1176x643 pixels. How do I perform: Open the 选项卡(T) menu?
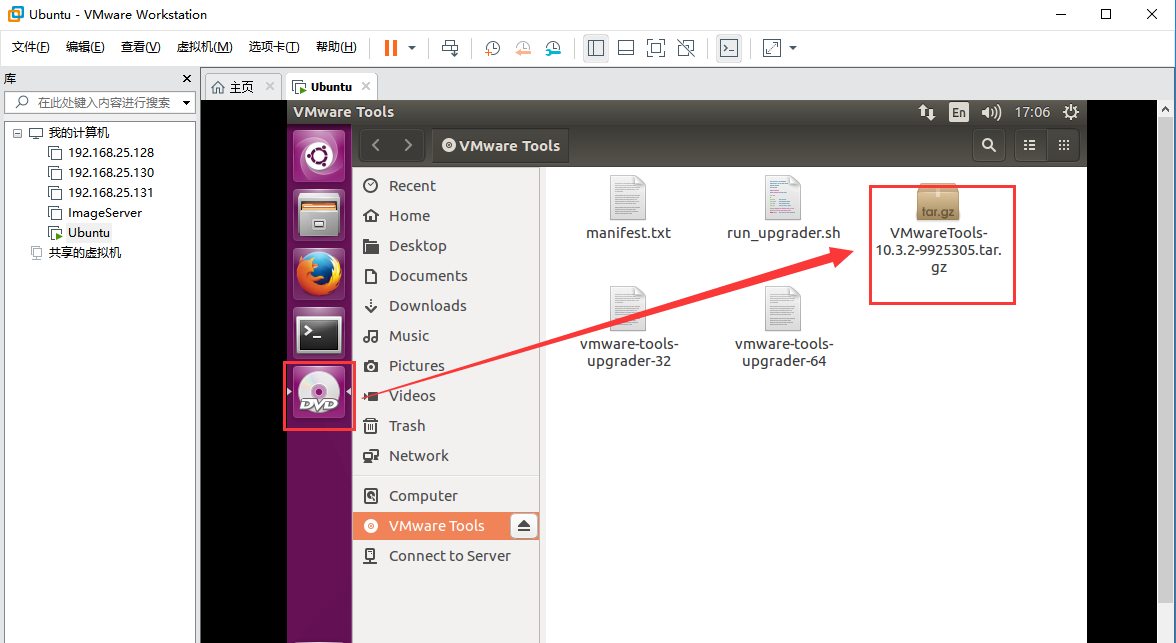pyautogui.click(x=274, y=47)
